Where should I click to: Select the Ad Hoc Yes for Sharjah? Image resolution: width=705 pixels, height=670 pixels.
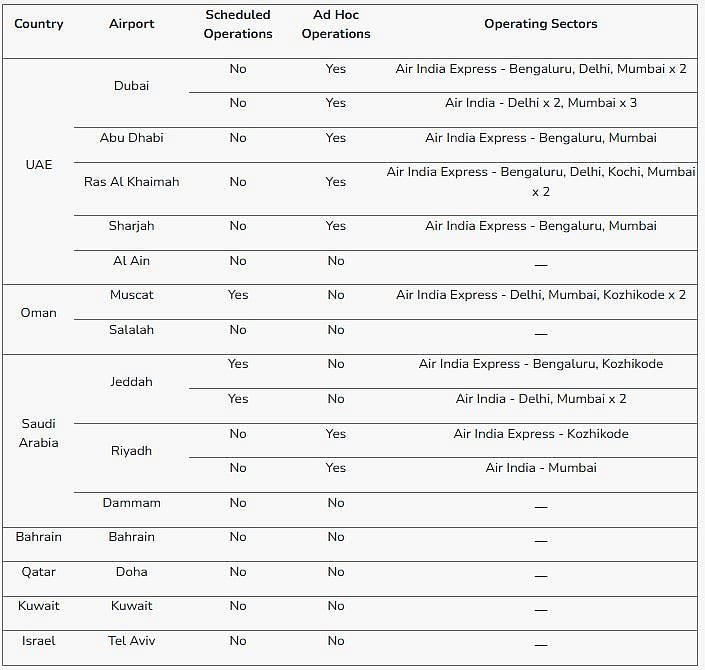point(335,226)
